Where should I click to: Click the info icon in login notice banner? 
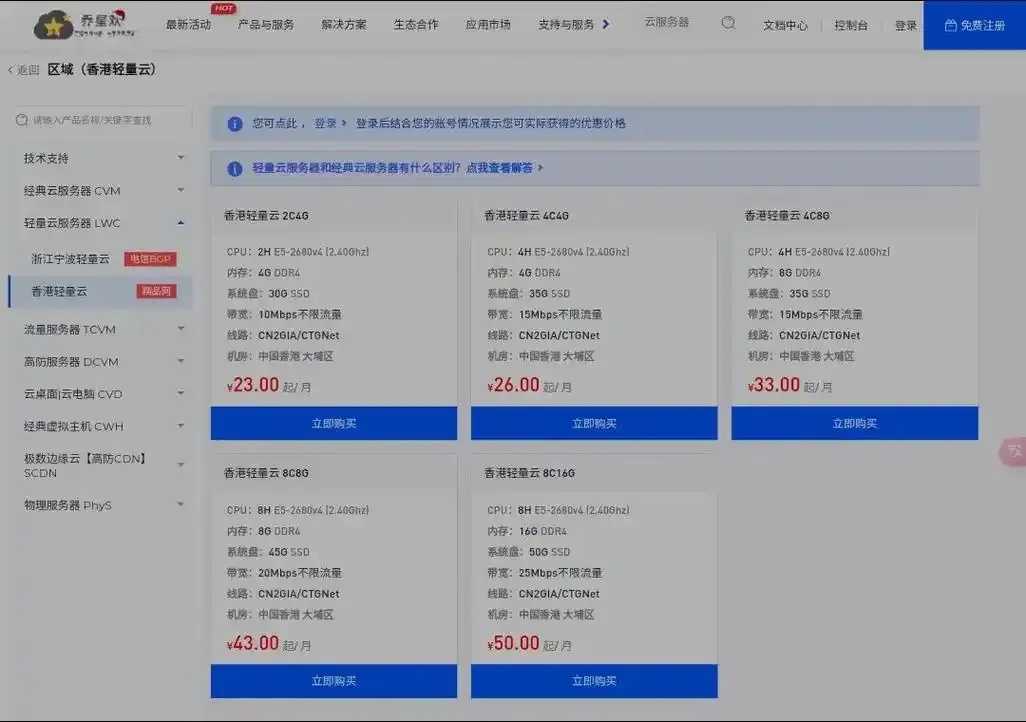tap(235, 124)
